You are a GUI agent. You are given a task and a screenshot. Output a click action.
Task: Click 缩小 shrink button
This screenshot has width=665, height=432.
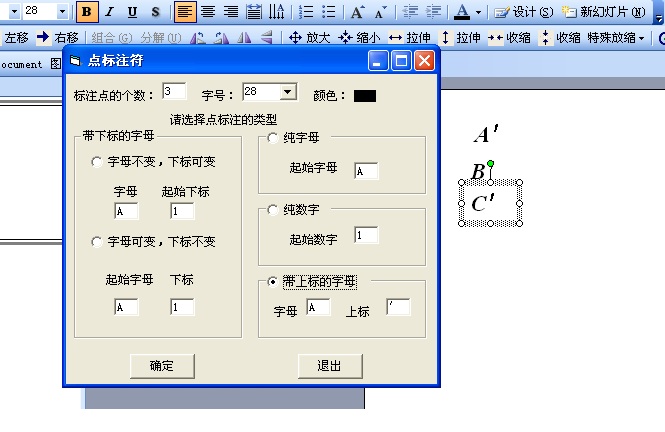coord(359,38)
